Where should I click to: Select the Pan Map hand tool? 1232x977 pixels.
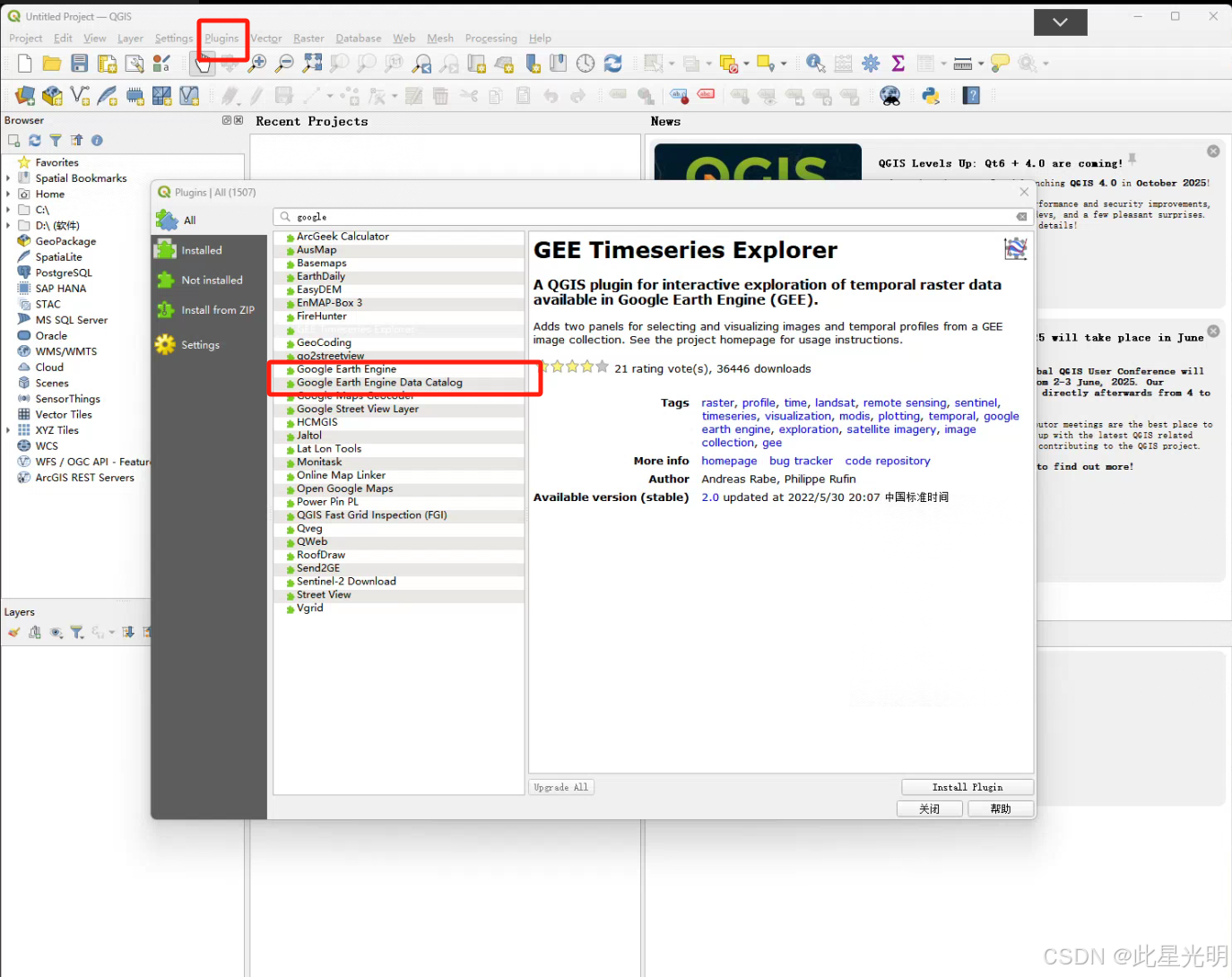(x=203, y=63)
